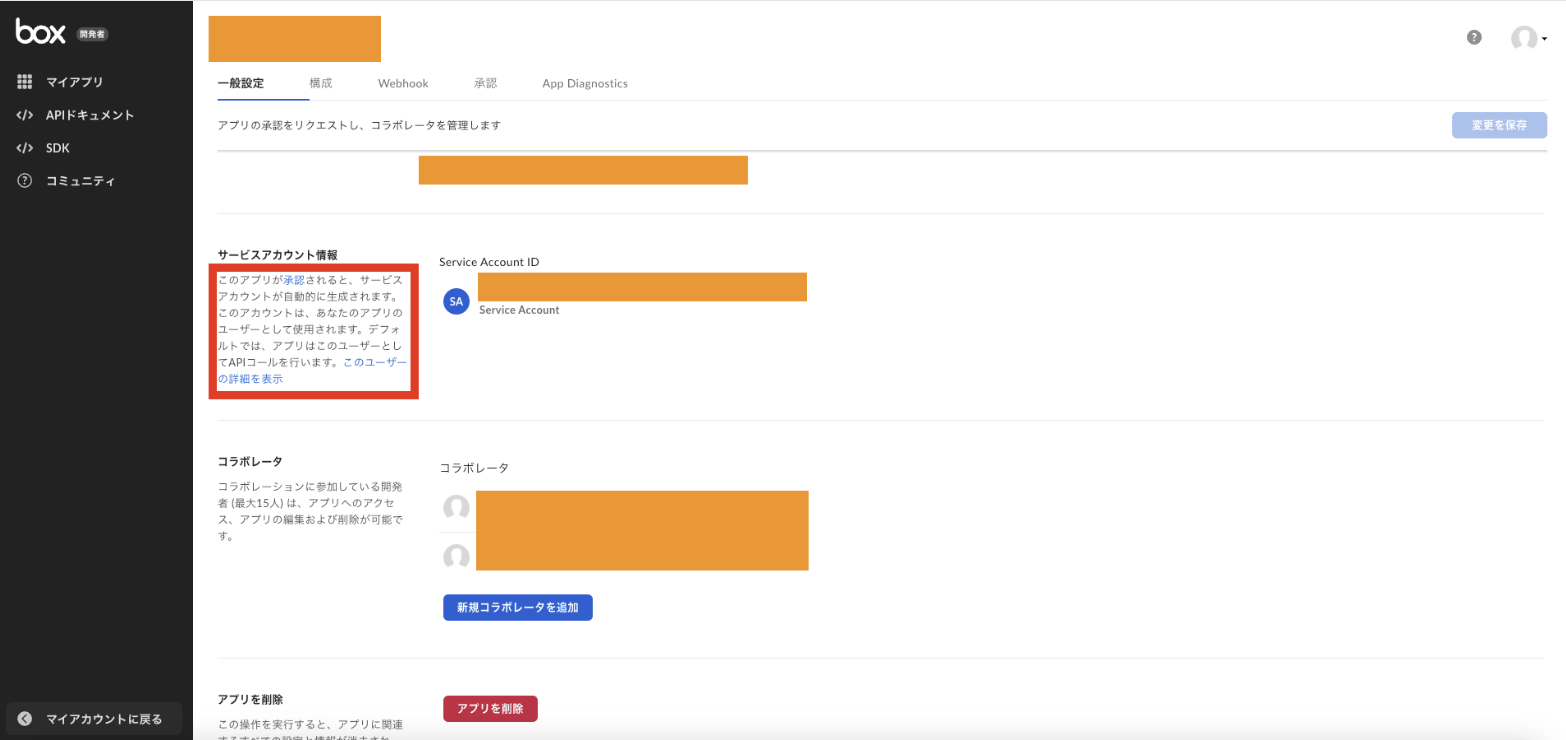
Task: Click the アプリを削除 button
Action: pyautogui.click(x=490, y=708)
